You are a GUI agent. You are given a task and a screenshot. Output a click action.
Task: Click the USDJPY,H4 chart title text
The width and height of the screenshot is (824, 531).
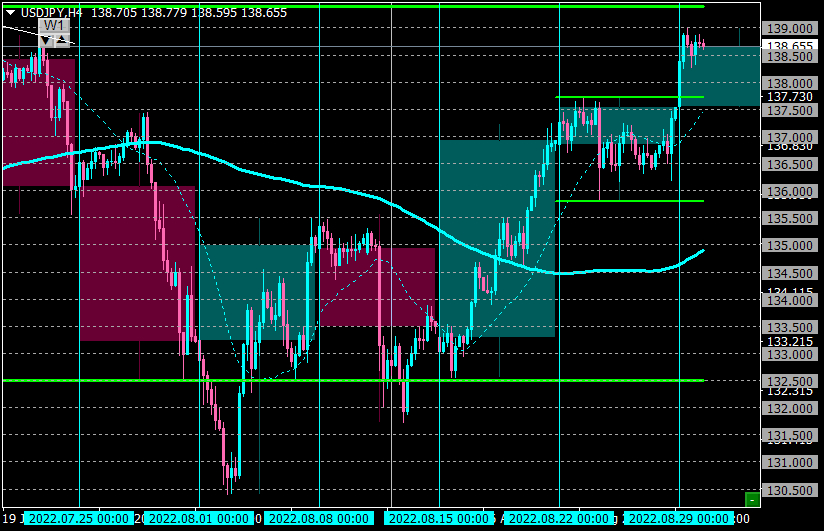pos(52,13)
